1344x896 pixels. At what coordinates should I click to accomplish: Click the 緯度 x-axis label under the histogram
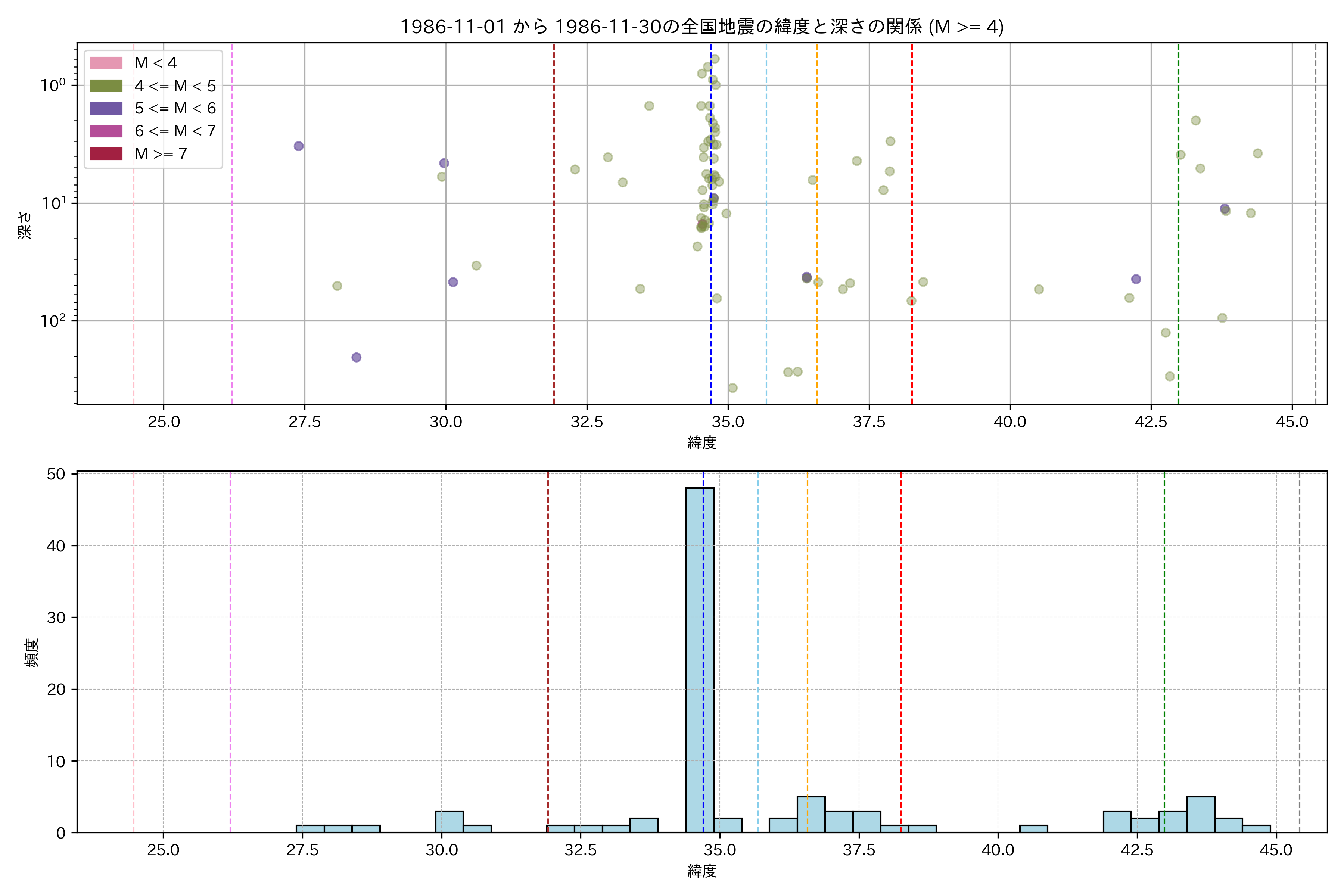tap(702, 871)
